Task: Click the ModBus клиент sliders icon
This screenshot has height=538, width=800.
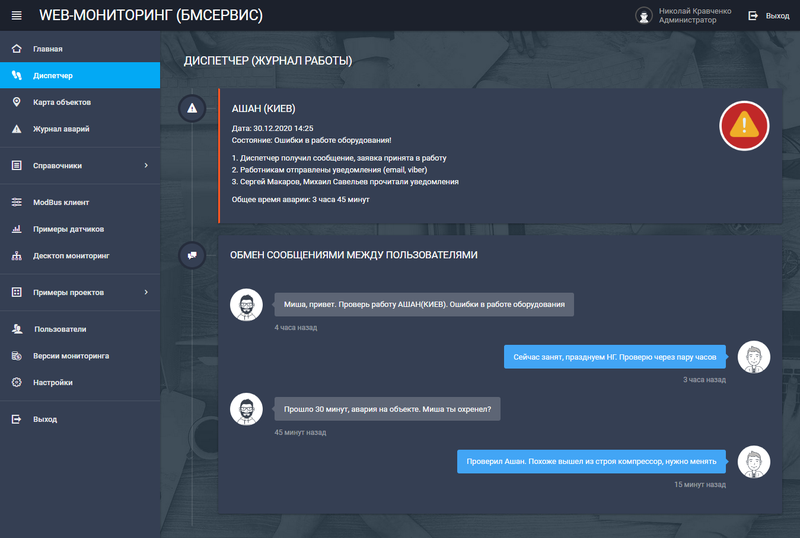Action: [16, 202]
